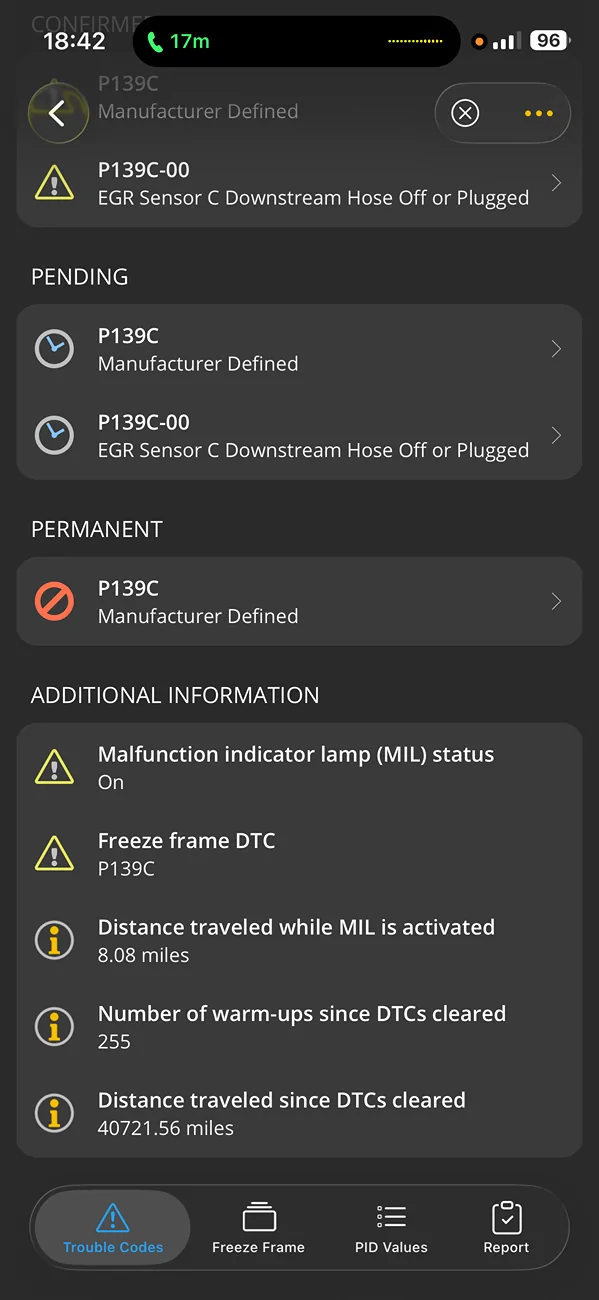599x1300 pixels.
Task: Expand permanent P139C chevron
Action: point(557,601)
